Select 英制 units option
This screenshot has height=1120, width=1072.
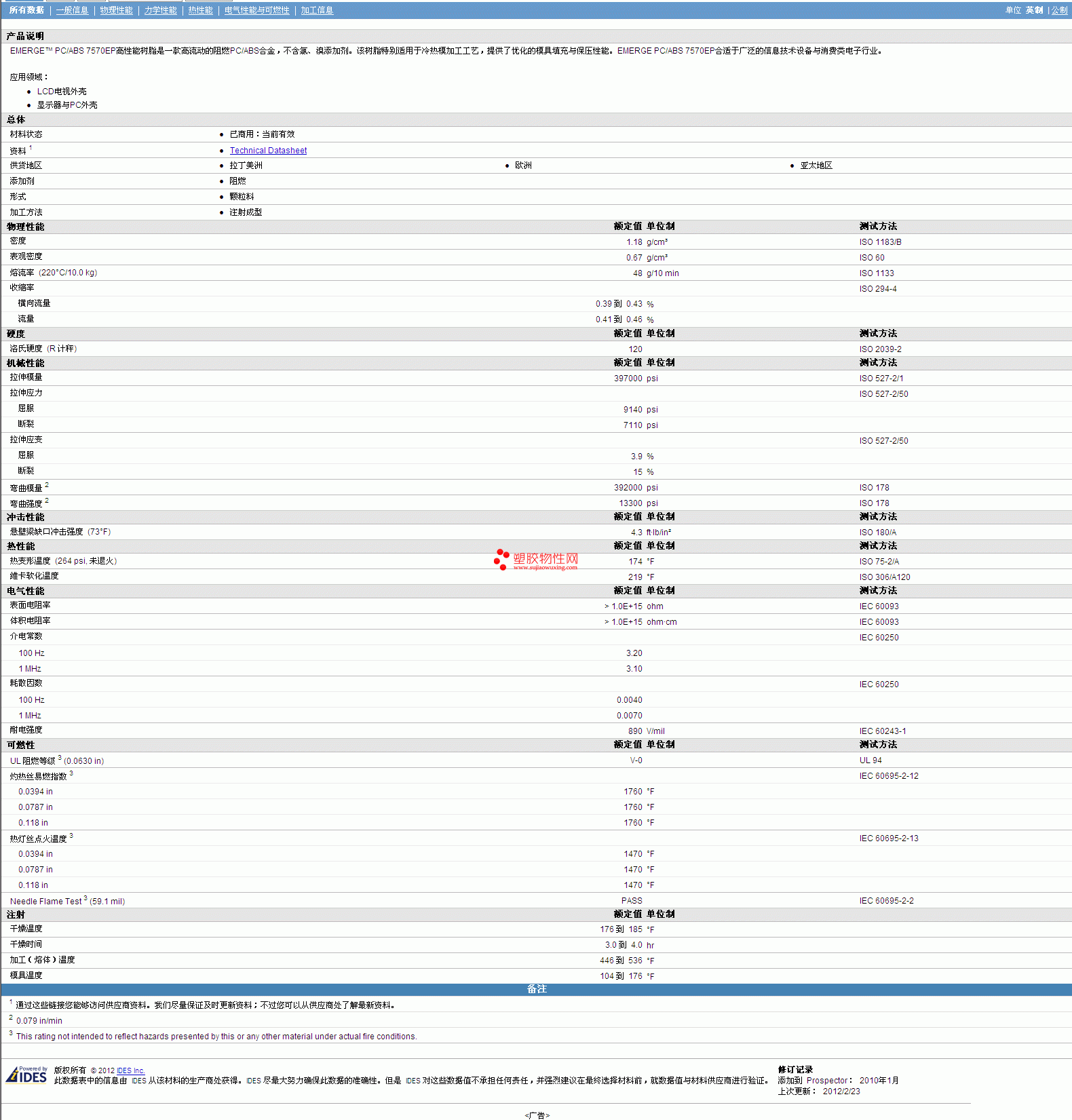1034,10
